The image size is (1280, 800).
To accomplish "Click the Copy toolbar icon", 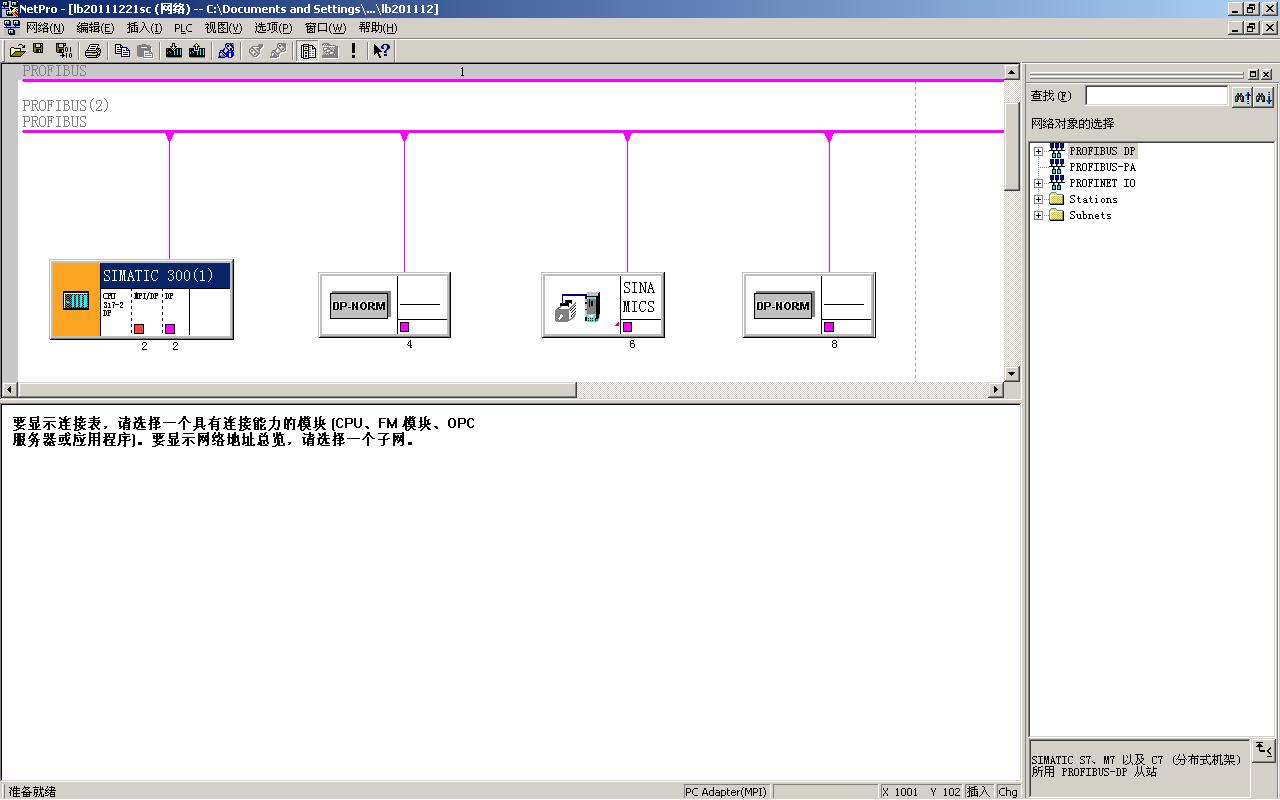I will (x=123, y=50).
